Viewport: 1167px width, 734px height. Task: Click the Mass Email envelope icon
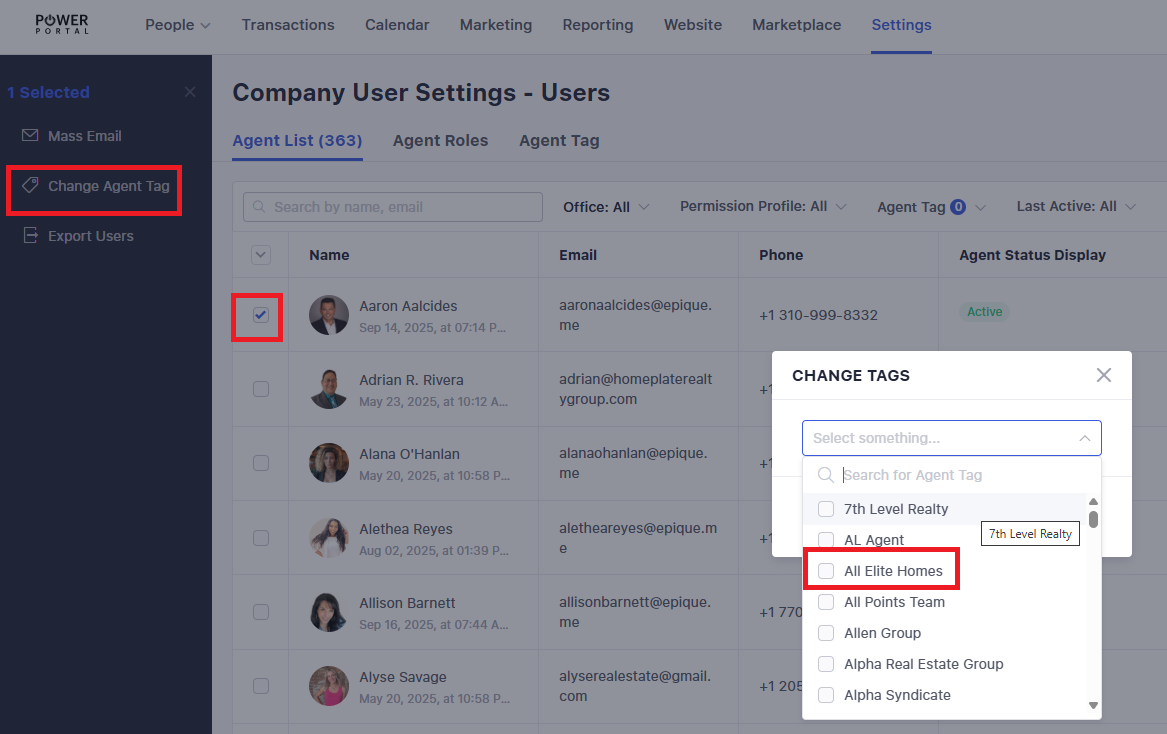click(x=30, y=136)
